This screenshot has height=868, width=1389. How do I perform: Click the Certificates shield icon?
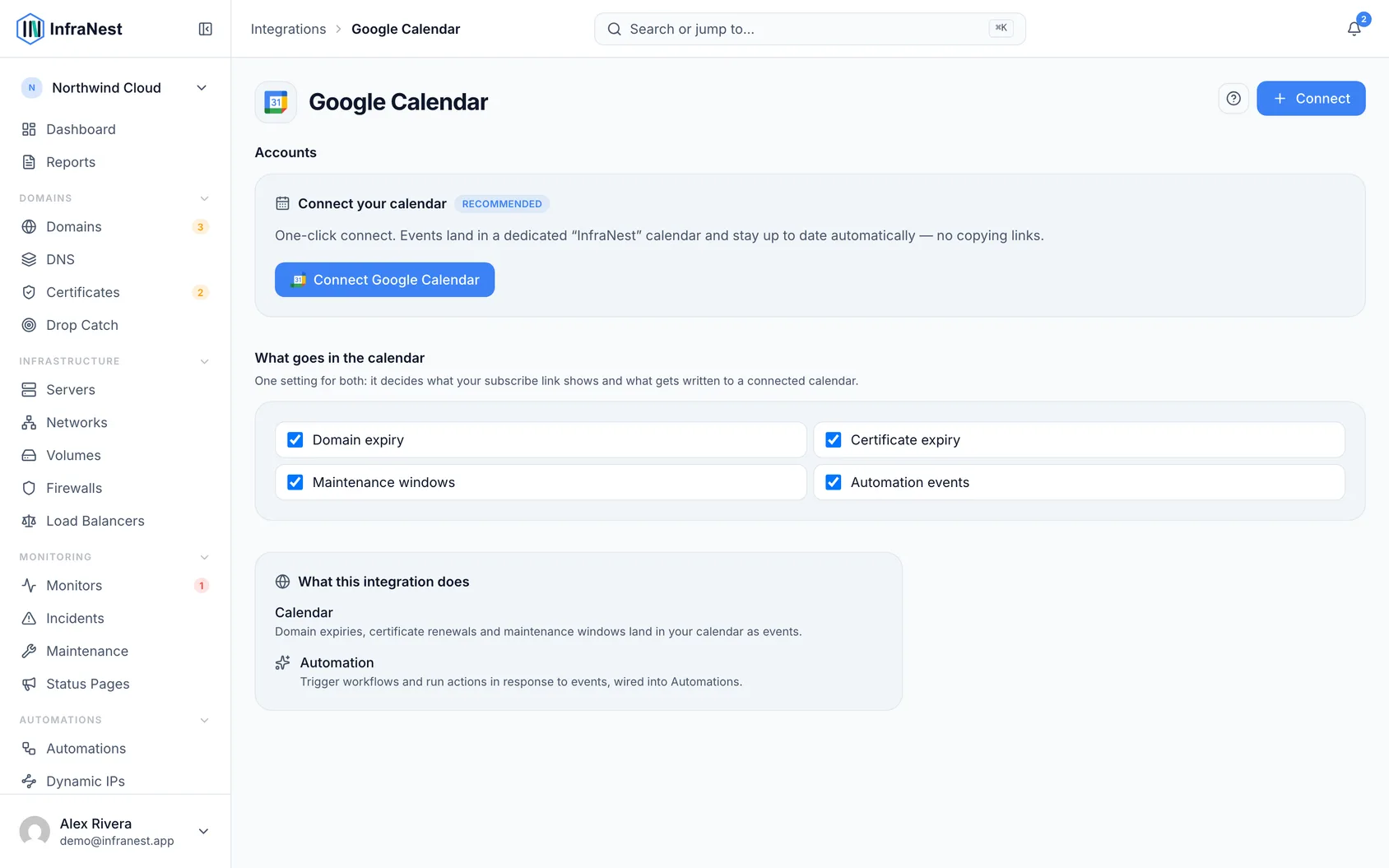coord(29,292)
